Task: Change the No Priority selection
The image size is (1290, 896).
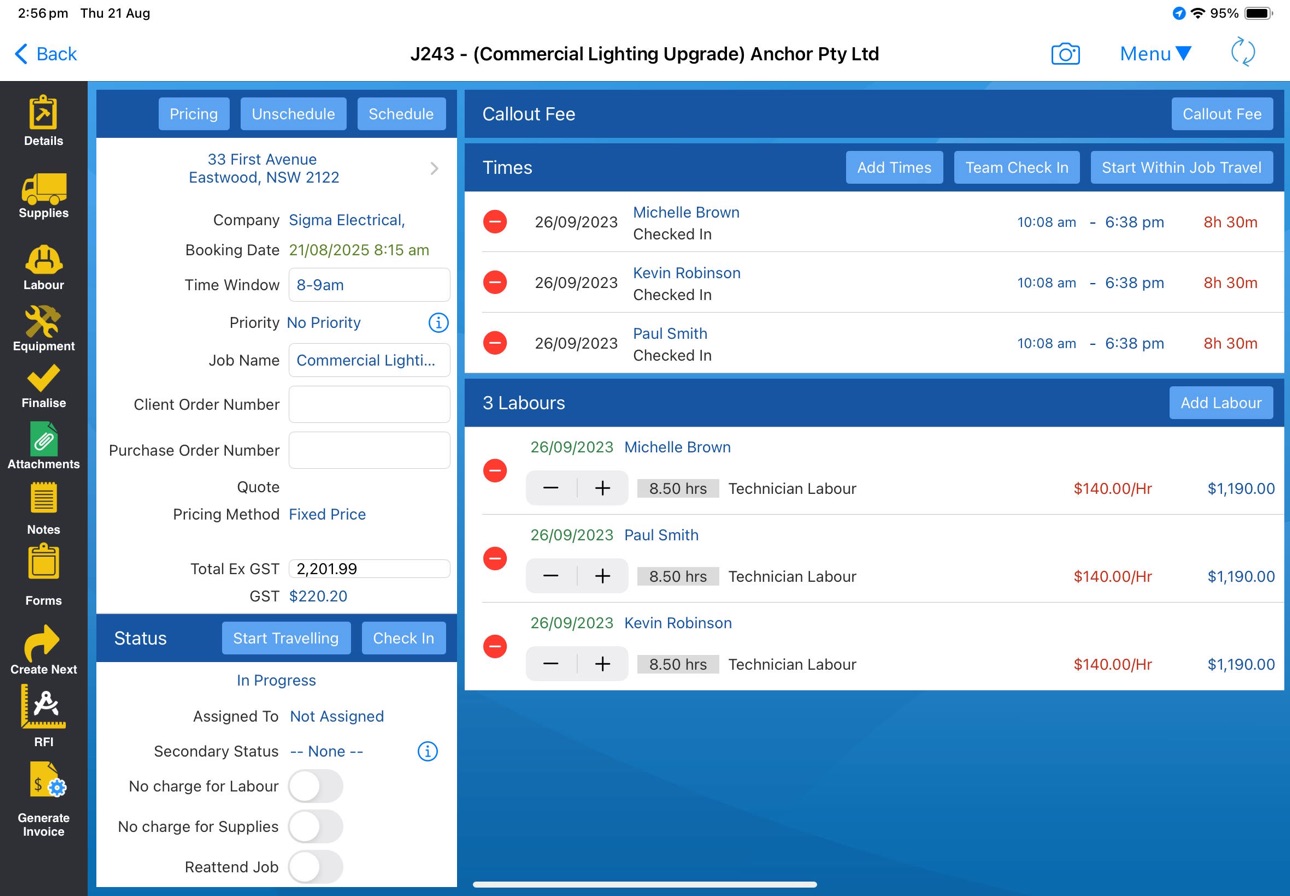Action: [x=324, y=323]
